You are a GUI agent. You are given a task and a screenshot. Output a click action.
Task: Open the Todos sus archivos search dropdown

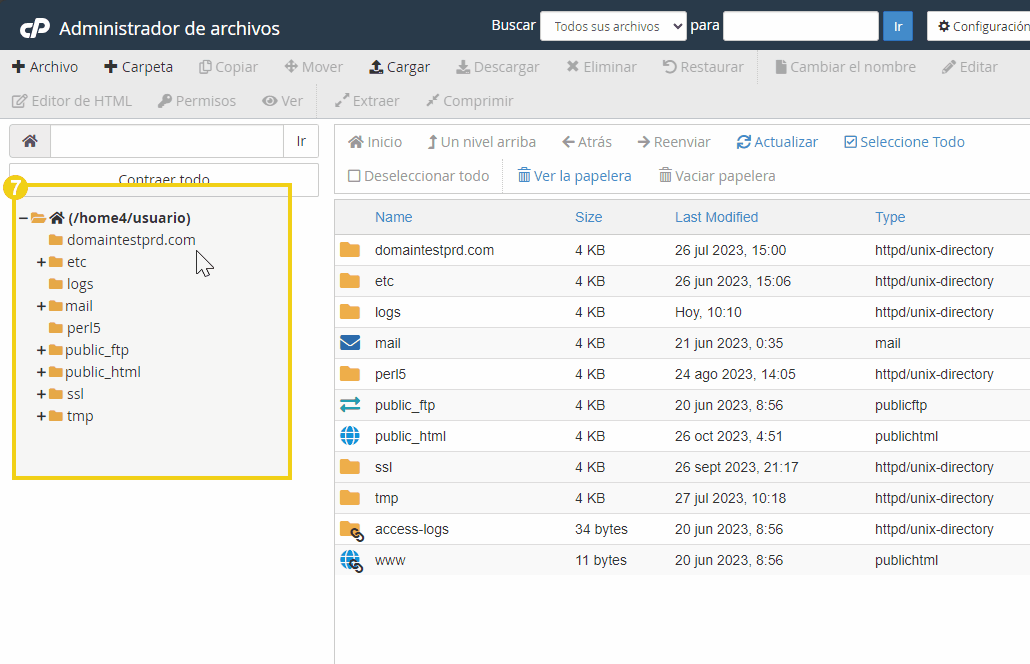pos(613,26)
